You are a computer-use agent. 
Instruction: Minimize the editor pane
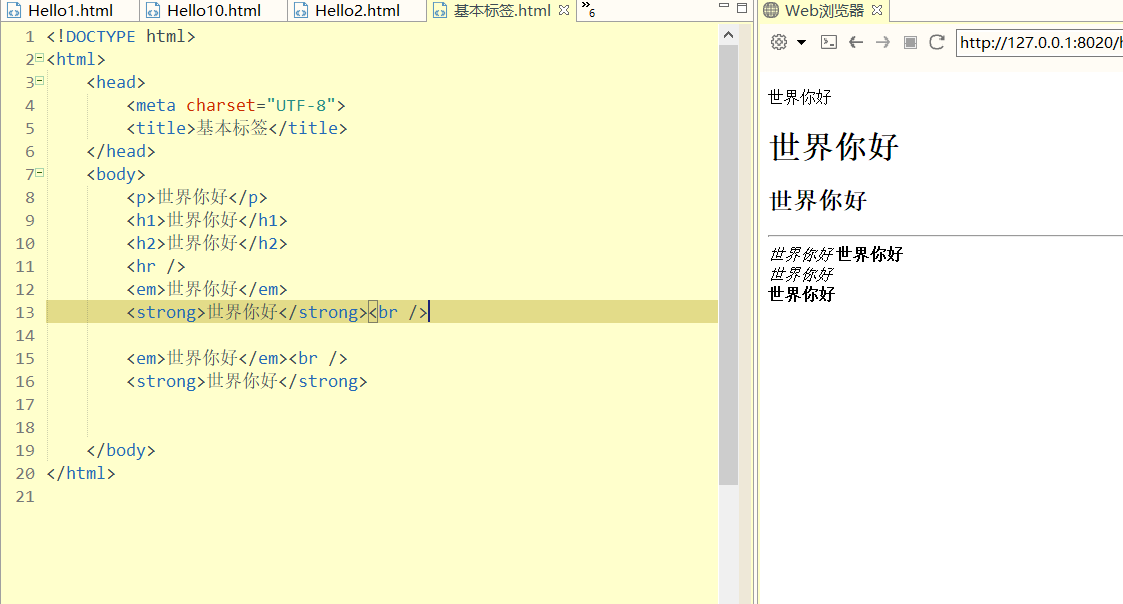click(723, 6)
